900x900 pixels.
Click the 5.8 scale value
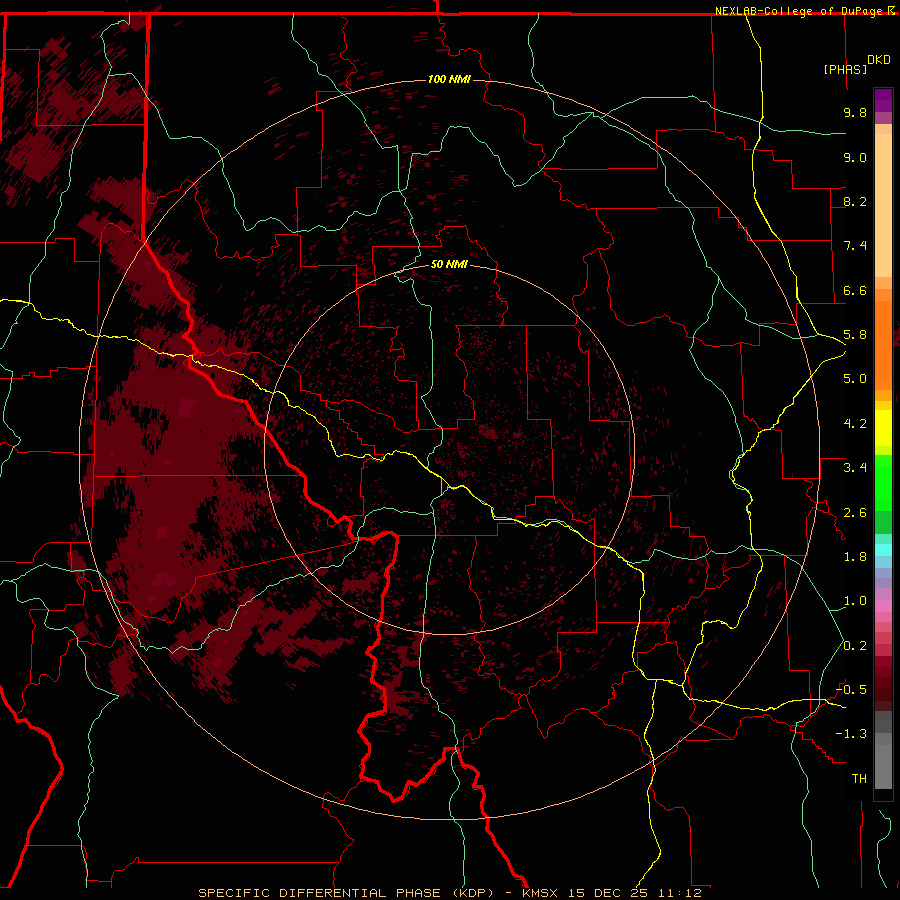click(855, 335)
